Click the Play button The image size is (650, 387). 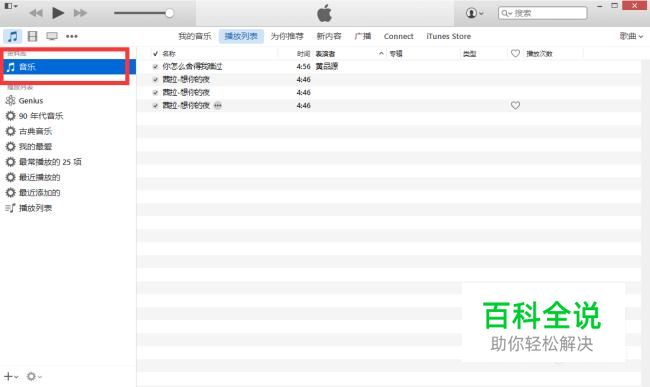click(x=58, y=13)
